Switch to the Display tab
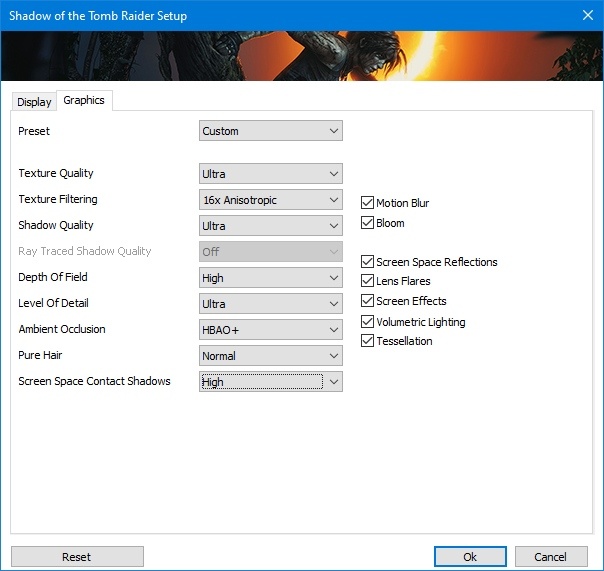Image resolution: width=604 pixels, height=571 pixels. [34, 102]
